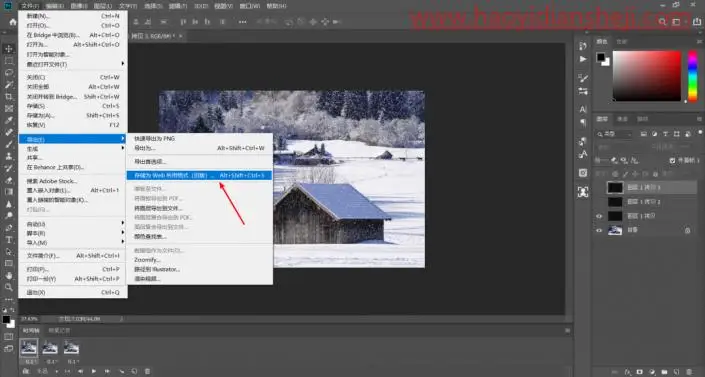Hide the 图层 1 拷贝 layer
The width and height of the screenshot is (705, 377).
[x=599, y=216]
